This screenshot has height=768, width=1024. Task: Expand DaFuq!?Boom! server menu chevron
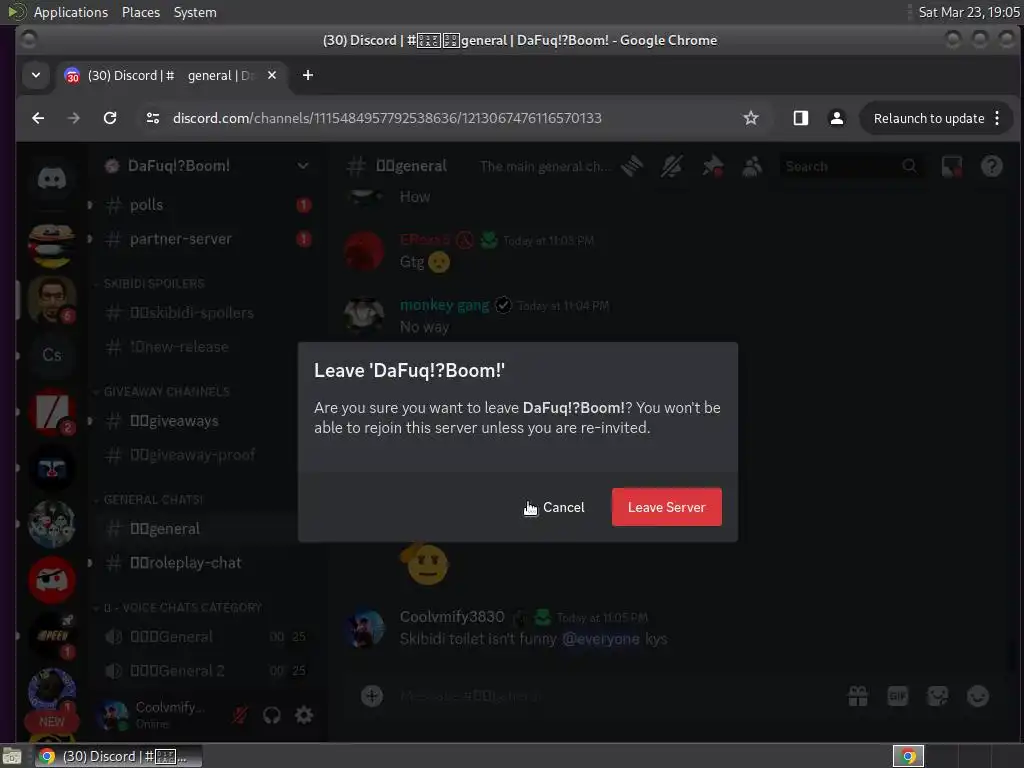point(302,166)
